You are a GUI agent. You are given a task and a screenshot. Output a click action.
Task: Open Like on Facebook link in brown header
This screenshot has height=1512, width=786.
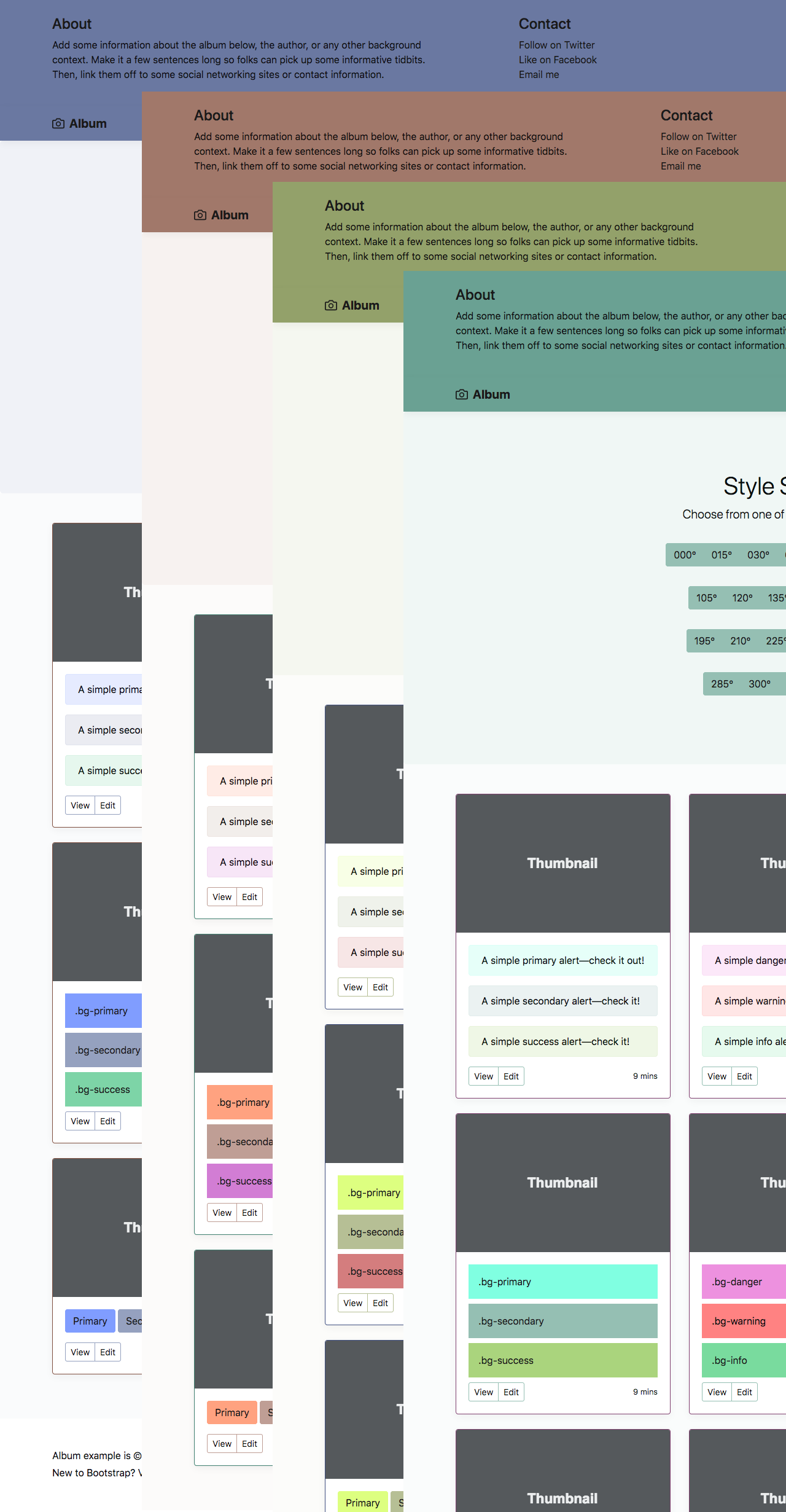(699, 151)
